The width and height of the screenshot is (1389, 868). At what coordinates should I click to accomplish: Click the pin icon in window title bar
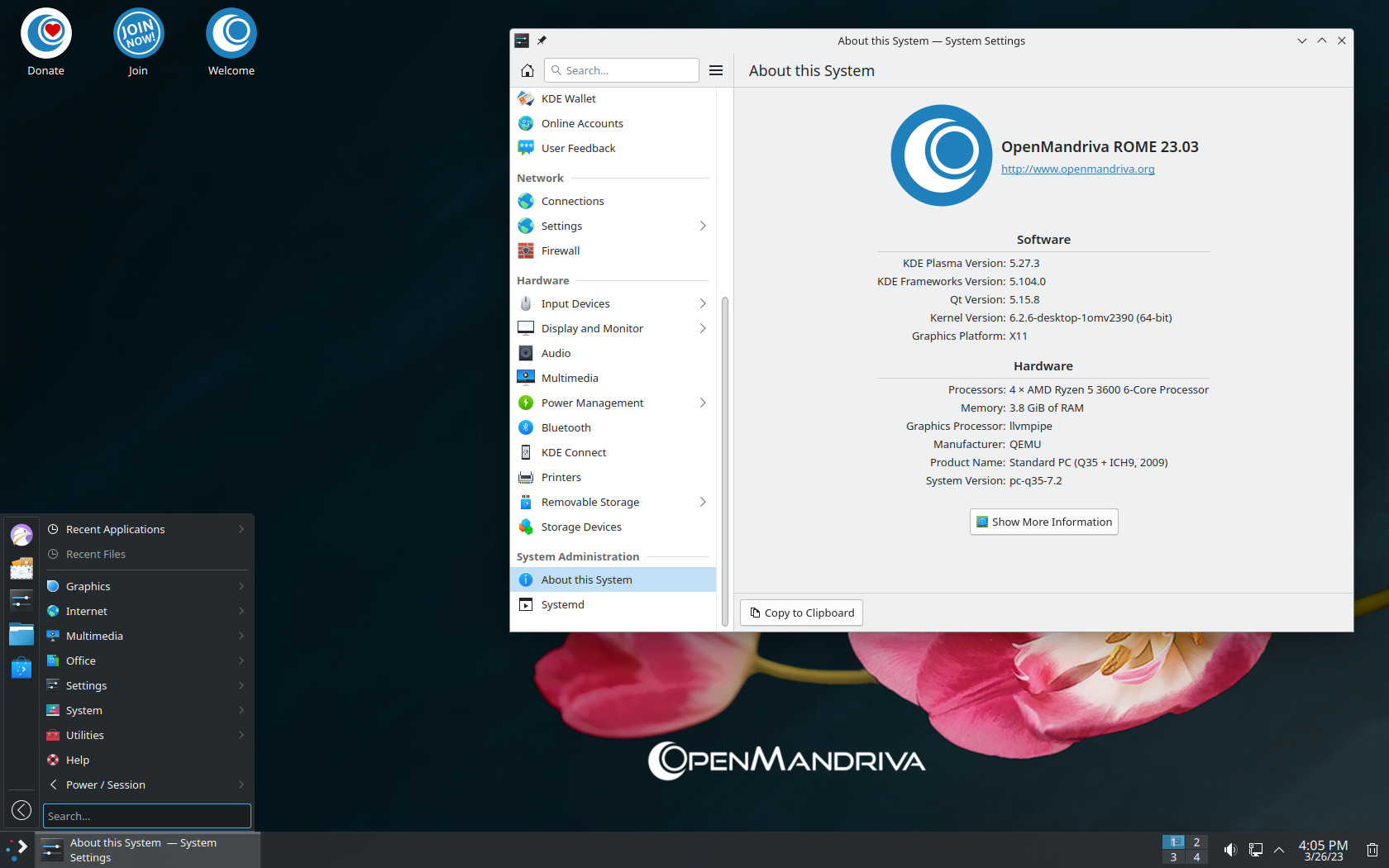pos(542,41)
